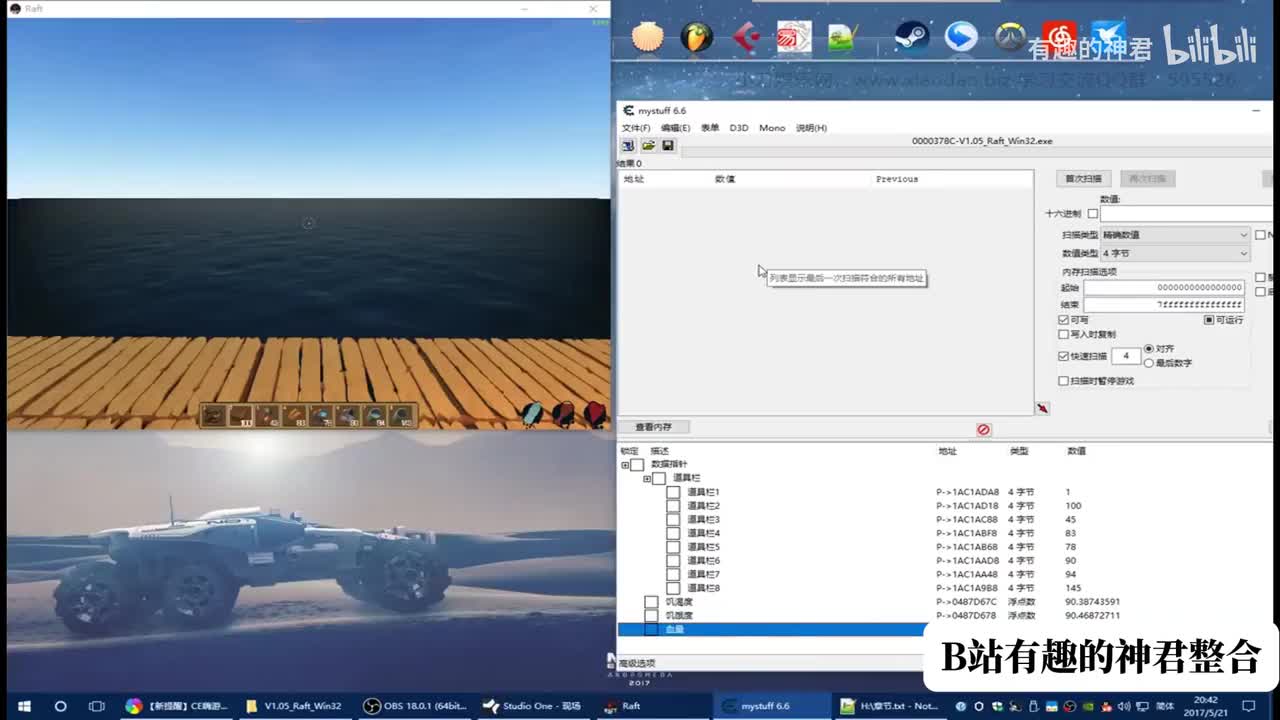The height and width of the screenshot is (720, 1280).
Task: Select the 对齐 alignment radio button
Action: 1148,349
